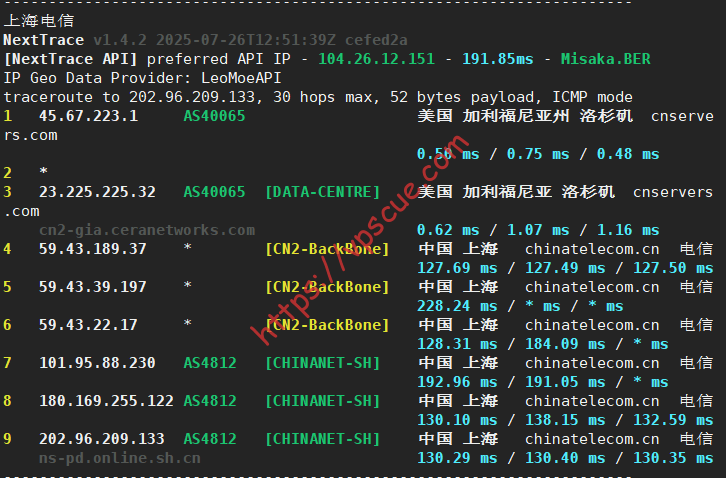
Task: Click hop 5 IP address 59.43.39.197
Action: 93,287
